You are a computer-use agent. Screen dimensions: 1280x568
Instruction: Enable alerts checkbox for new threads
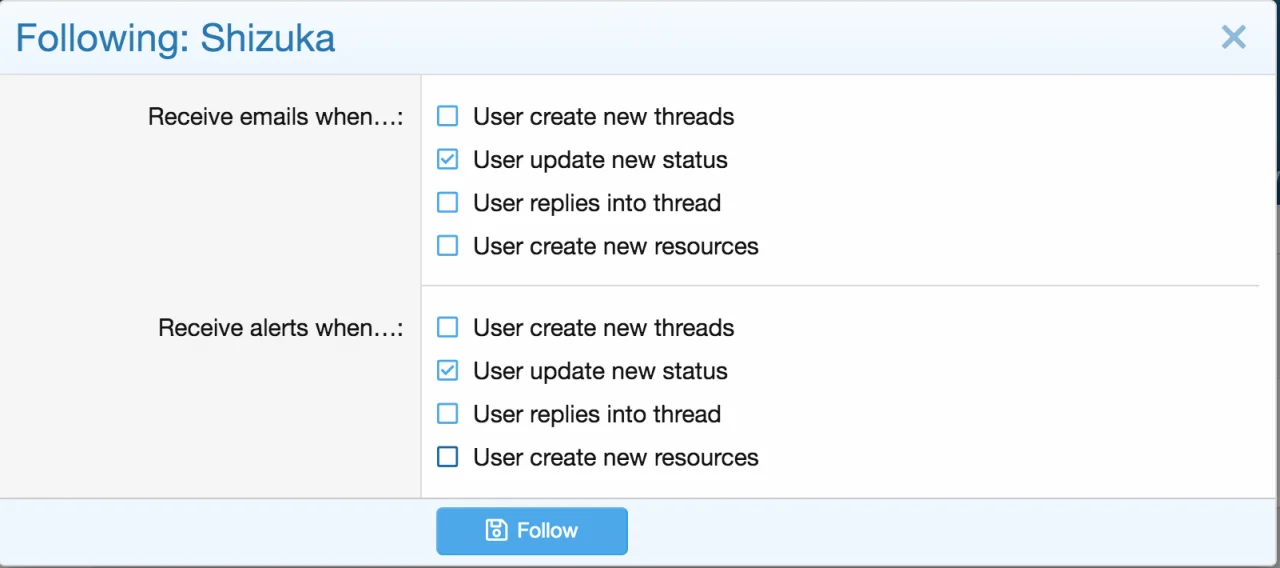(448, 328)
